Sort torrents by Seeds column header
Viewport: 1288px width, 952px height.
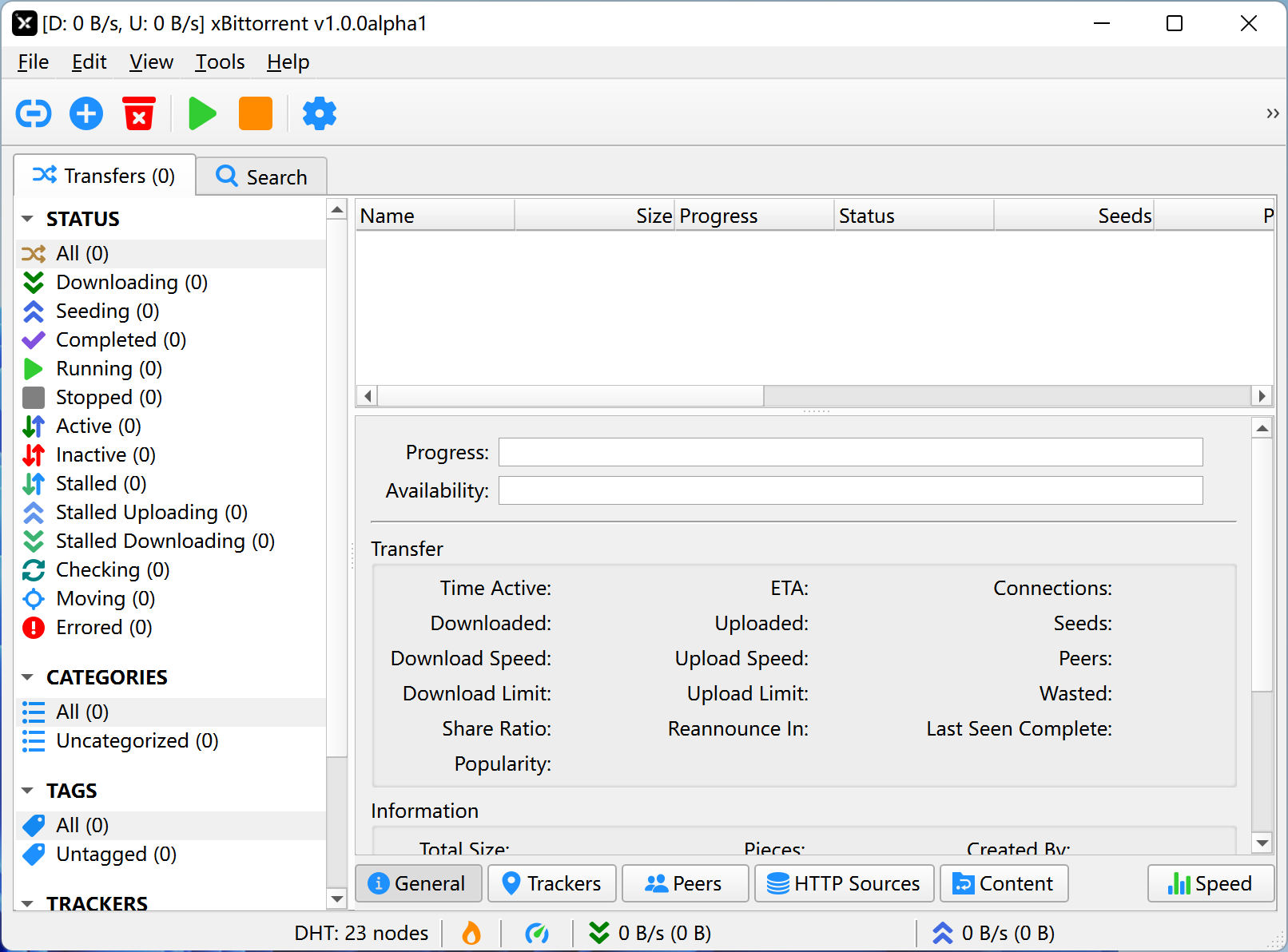1074,216
